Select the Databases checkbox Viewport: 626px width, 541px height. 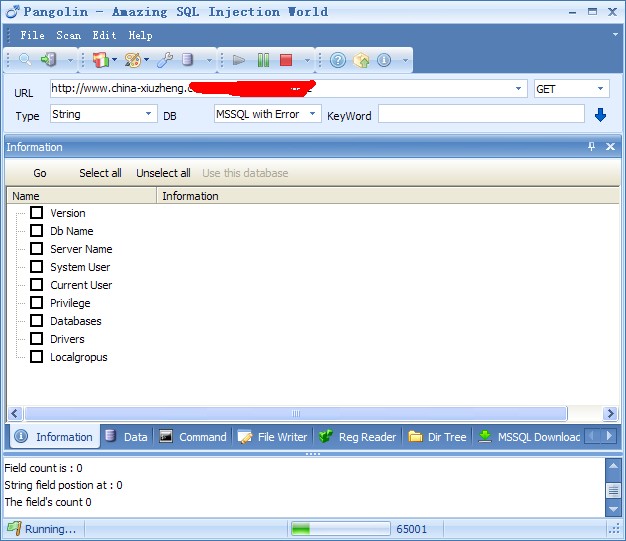tap(36, 320)
